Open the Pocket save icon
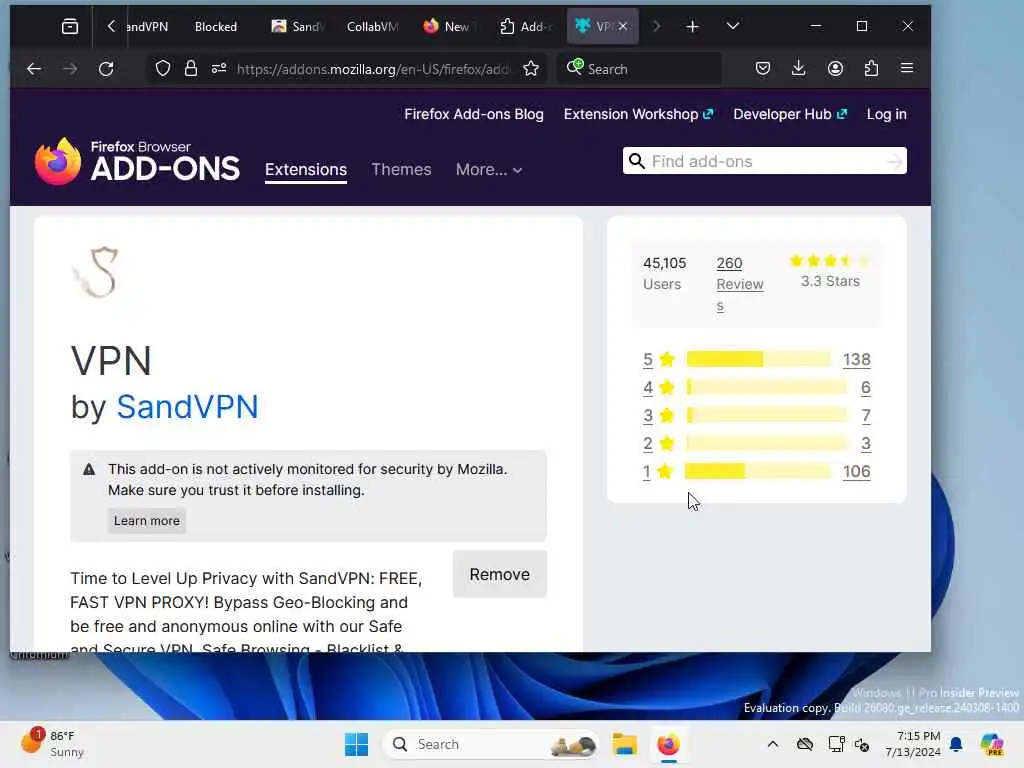 pyautogui.click(x=763, y=69)
